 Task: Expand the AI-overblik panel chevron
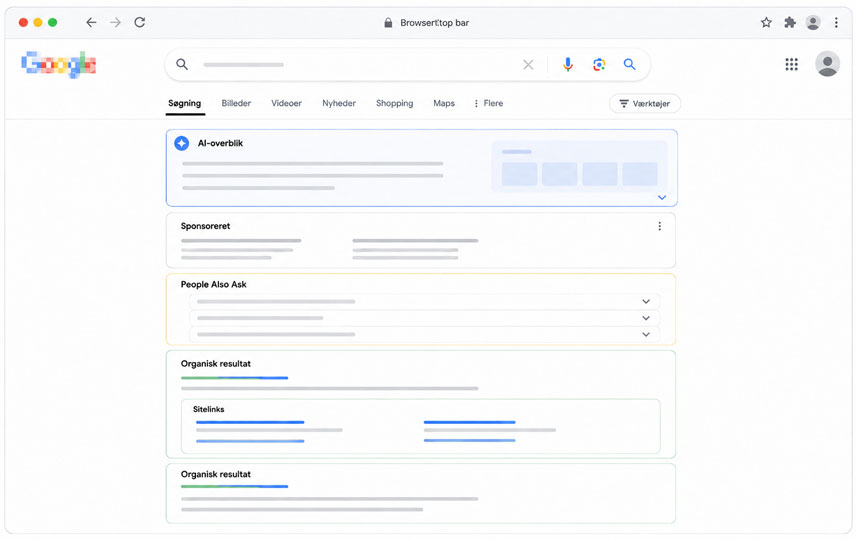click(662, 198)
